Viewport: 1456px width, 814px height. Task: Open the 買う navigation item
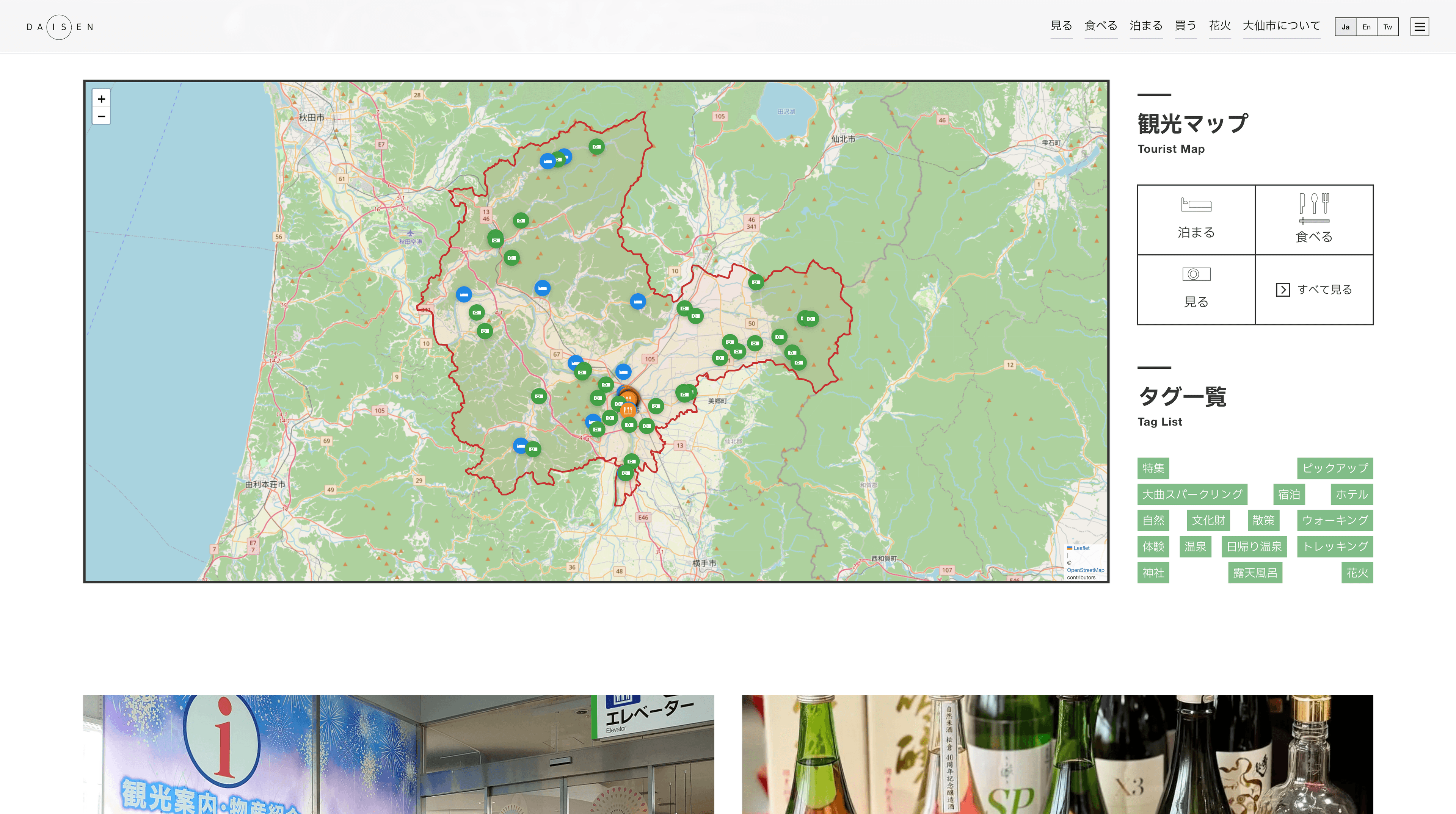1185,26
